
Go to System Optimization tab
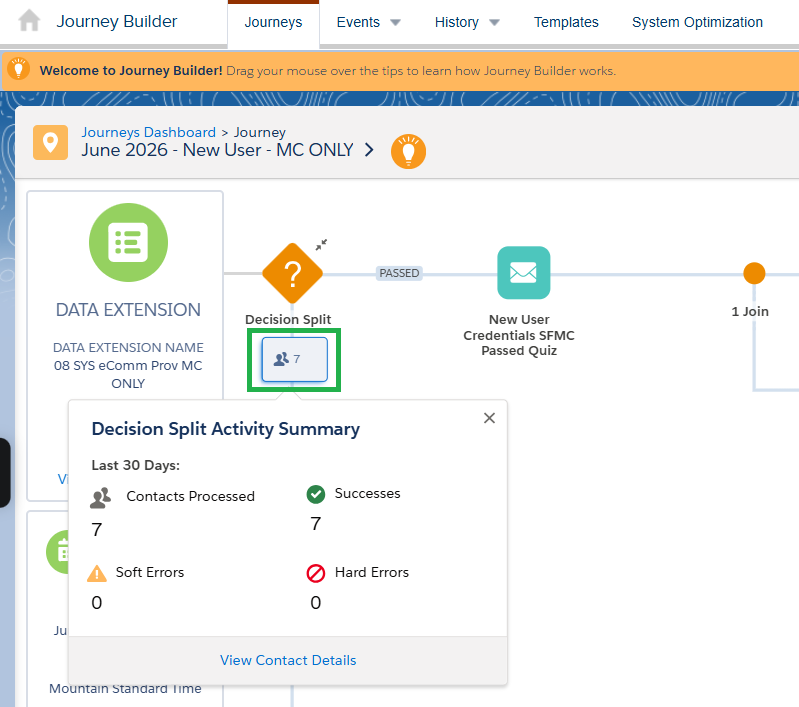click(697, 22)
